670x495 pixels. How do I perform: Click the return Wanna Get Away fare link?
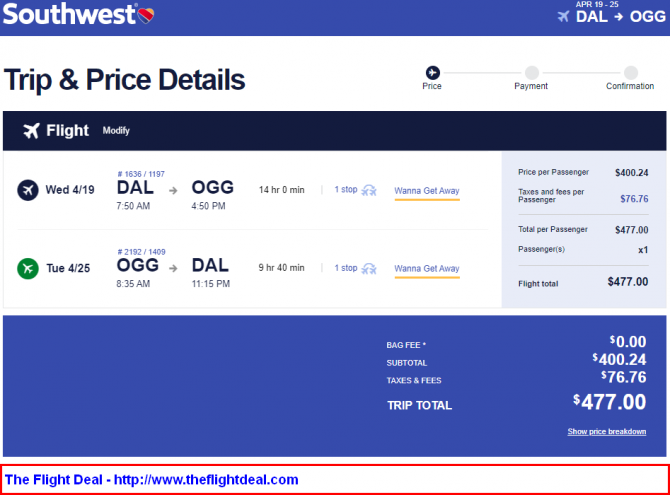tap(427, 268)
